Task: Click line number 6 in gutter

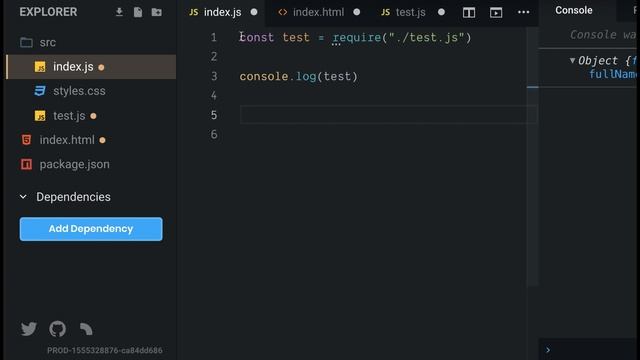Action: coord(214,134)
